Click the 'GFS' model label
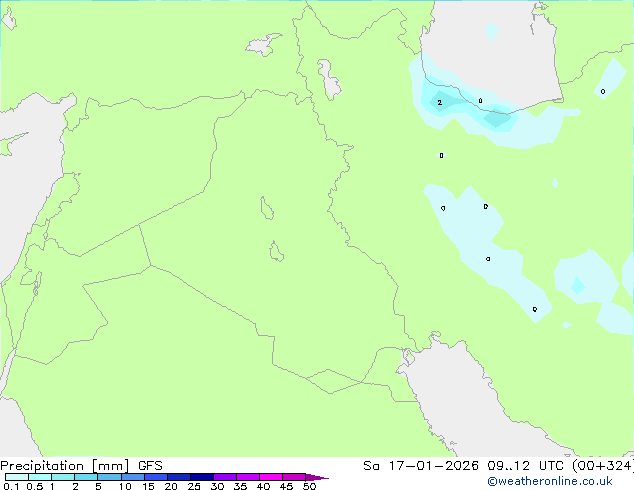Viewport: 634px width, 490px height. pos(150,466)
